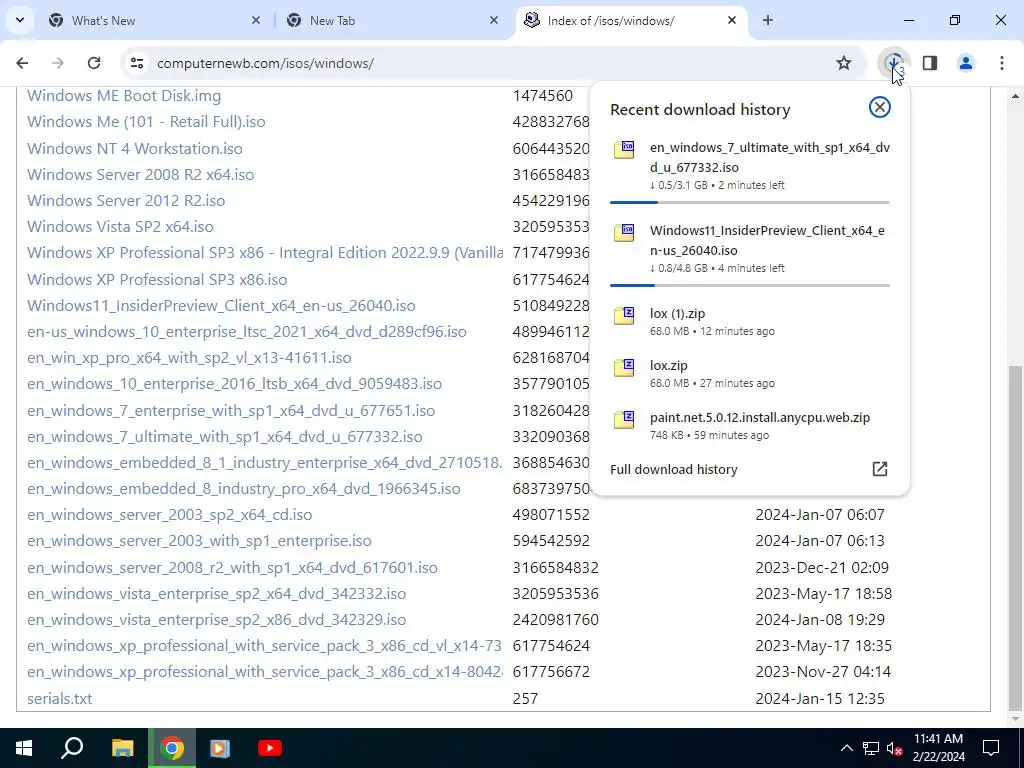Open the media player taskbar icon
The height and width of the screenshot is (768, 1024).
point(220,748)
